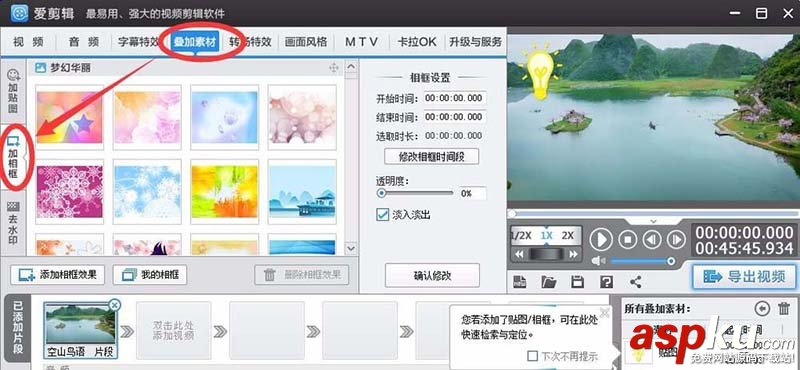Select the magenta snowflake lace frame thumbnail

coord(70,191)
